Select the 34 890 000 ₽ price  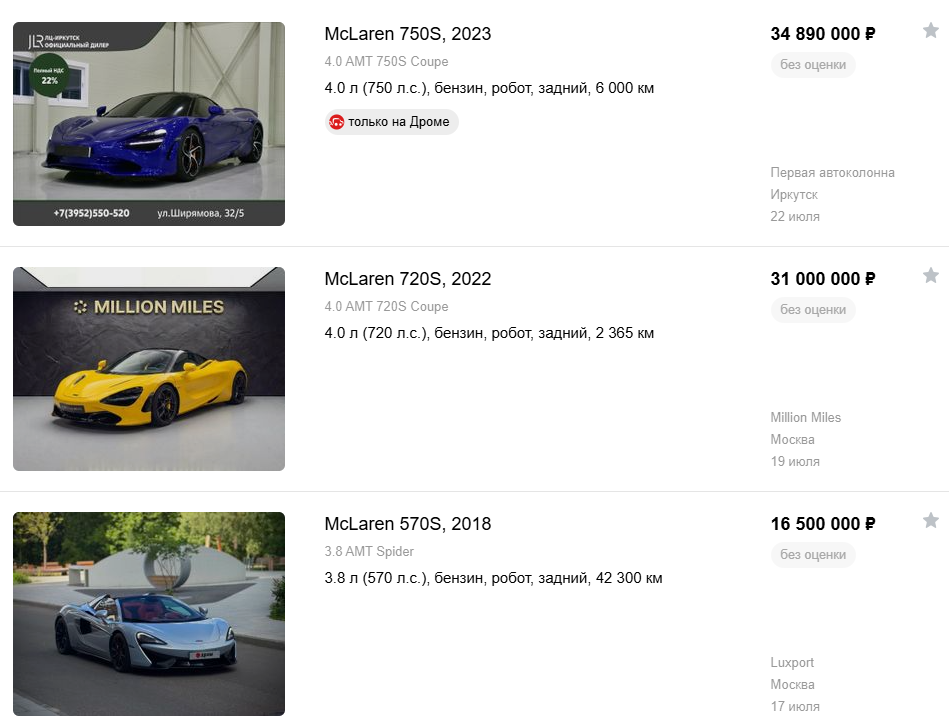coord(823,34)
